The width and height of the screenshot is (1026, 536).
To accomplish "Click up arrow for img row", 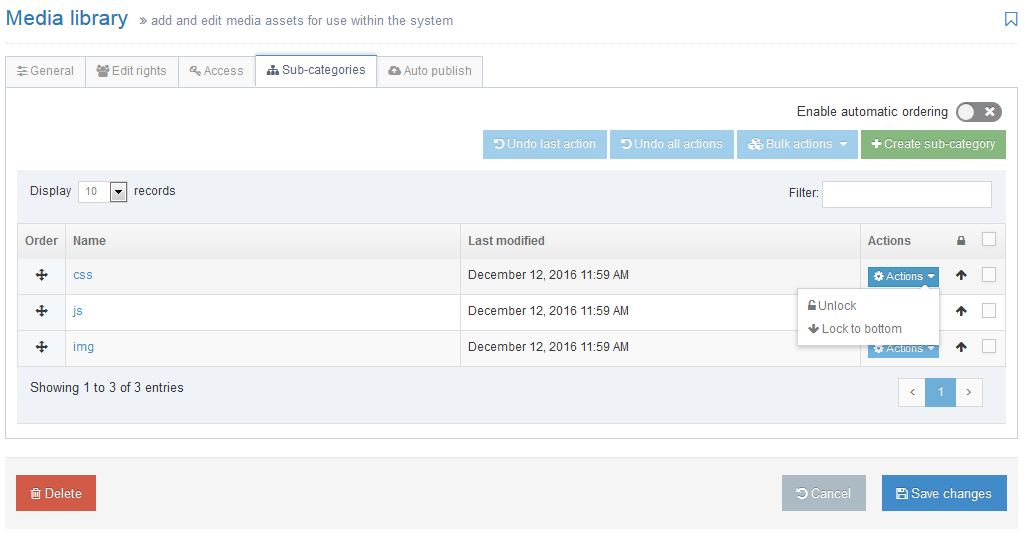I will pyautogui.click(x=961, y=347).
